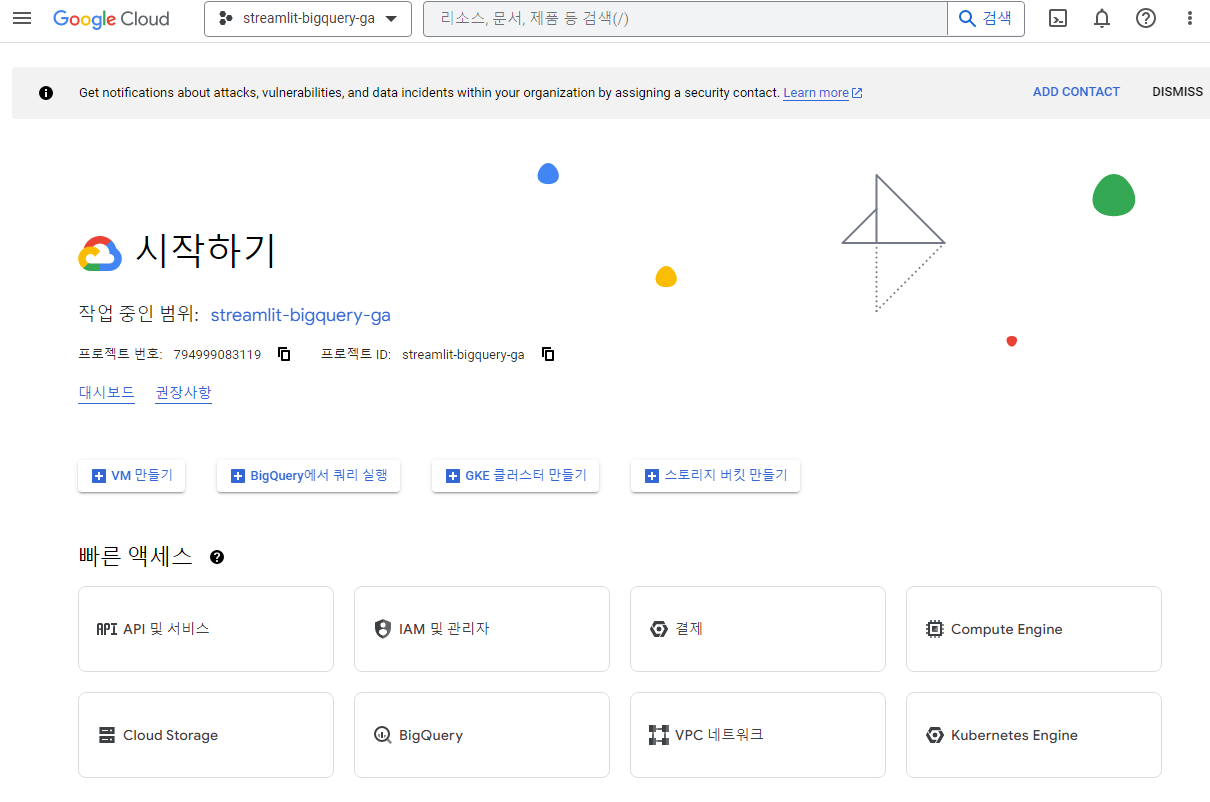The width and height of the screenshot is (1210, 802).
Task: Open the Kubernetes Engine quick access card
Action: click(1034, 735)
